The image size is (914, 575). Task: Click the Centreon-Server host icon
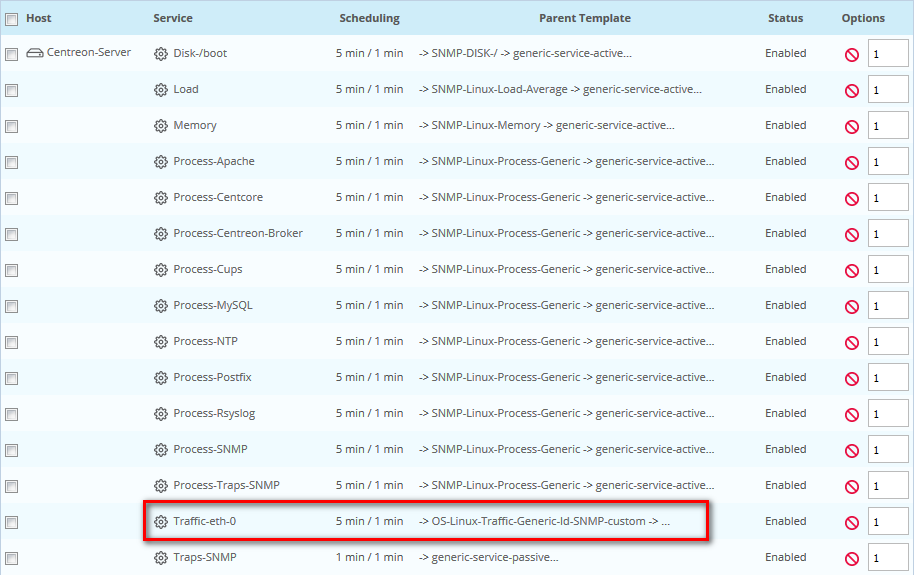coord(34,53)
